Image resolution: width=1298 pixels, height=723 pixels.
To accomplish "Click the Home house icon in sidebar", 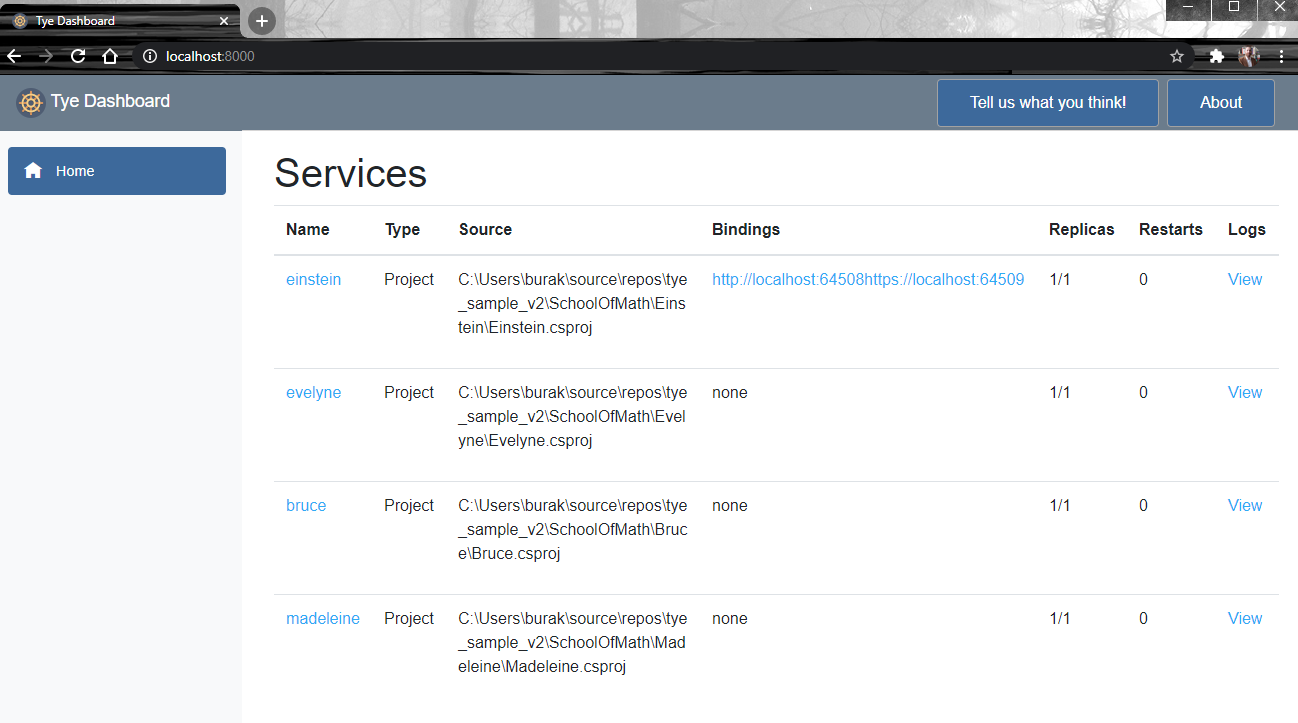I will [x=33, y=171].
